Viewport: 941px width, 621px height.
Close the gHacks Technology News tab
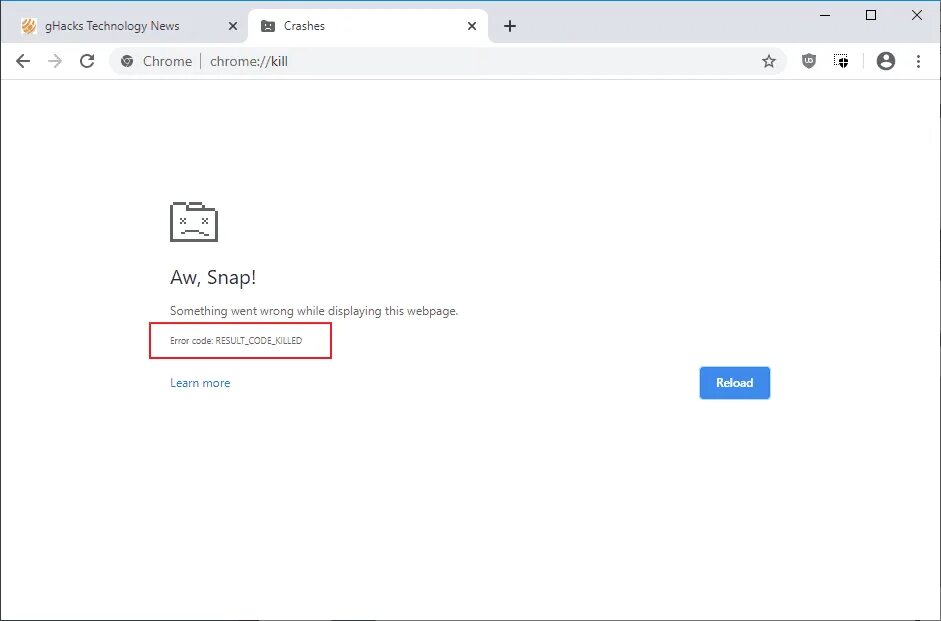233,26
